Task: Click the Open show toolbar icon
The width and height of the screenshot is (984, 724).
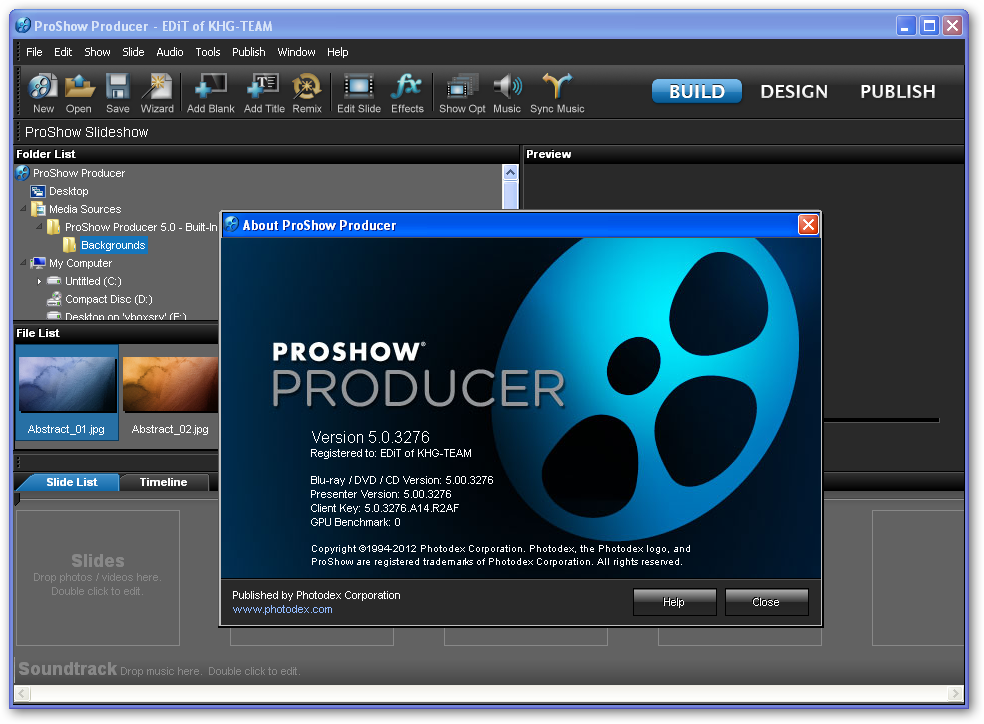Action: coord(79,93)
